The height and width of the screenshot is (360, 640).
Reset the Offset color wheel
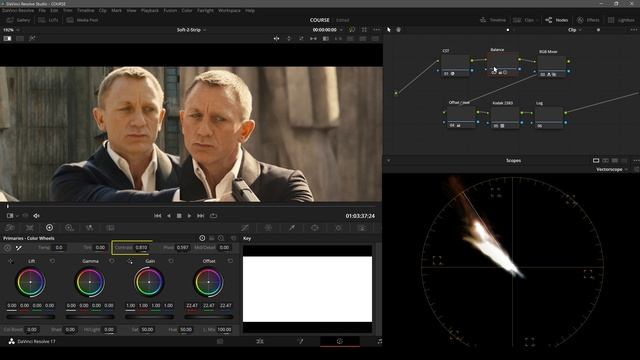click(x=231, y=261)
